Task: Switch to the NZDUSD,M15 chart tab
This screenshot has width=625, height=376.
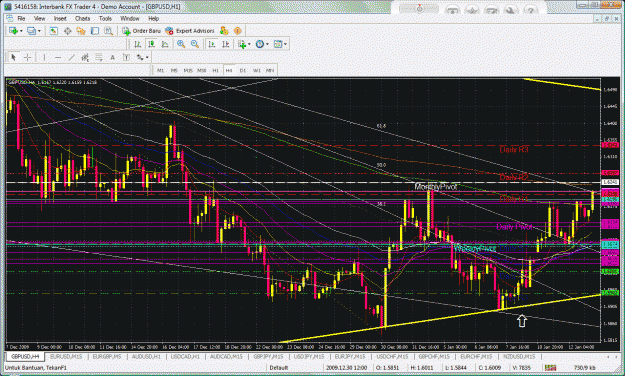Action: click(519, 356)
